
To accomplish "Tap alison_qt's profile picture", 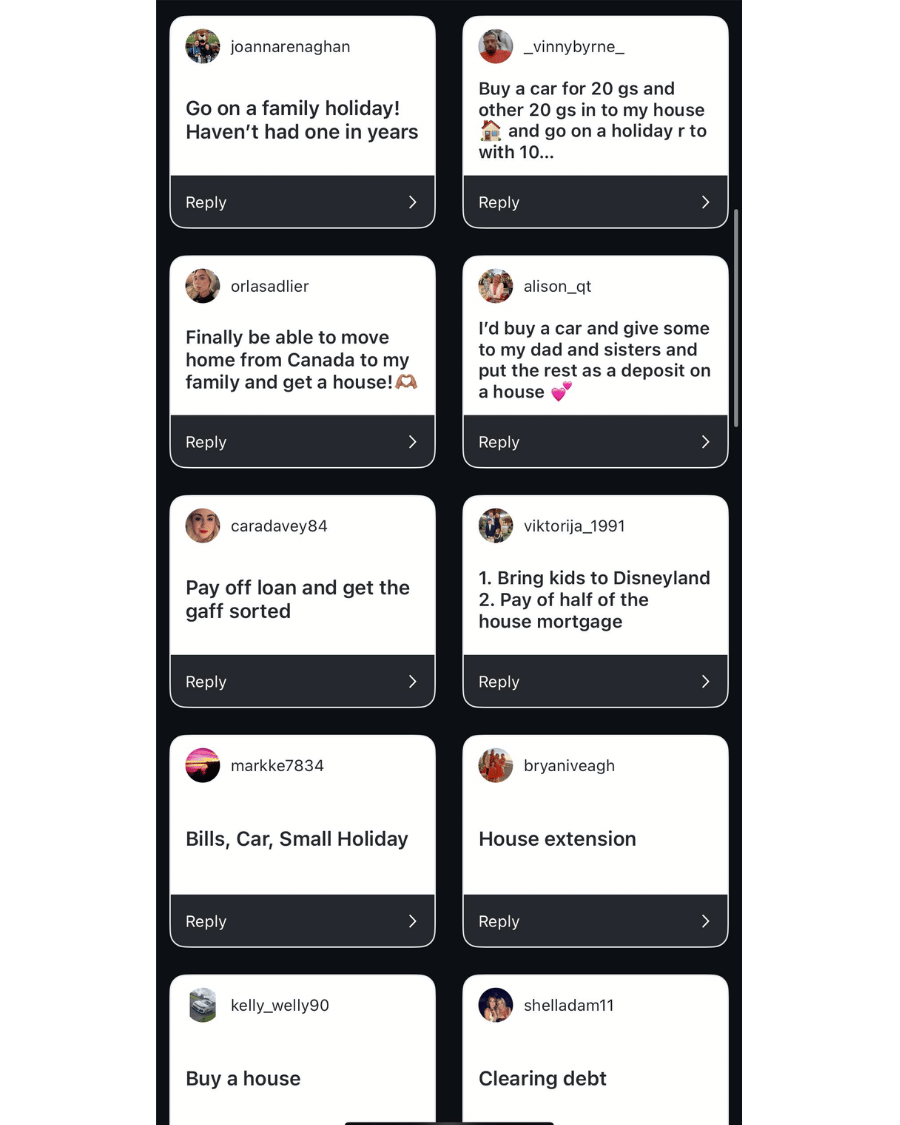I will click(496, 286).
